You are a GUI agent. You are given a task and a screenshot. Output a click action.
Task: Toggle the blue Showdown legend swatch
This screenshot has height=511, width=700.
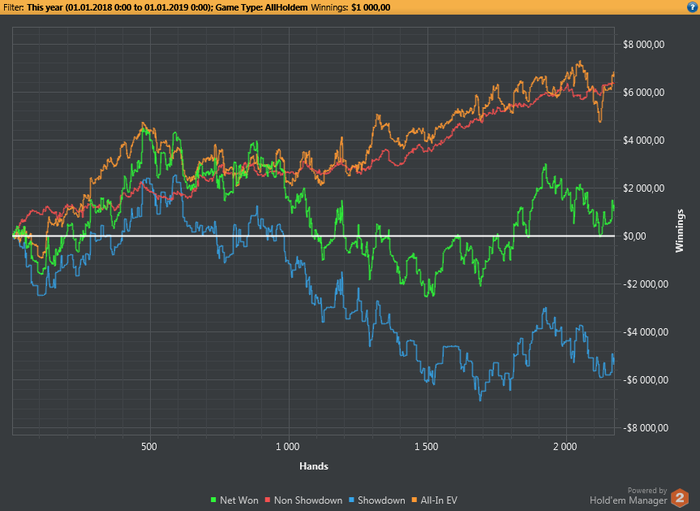(351, 500)
